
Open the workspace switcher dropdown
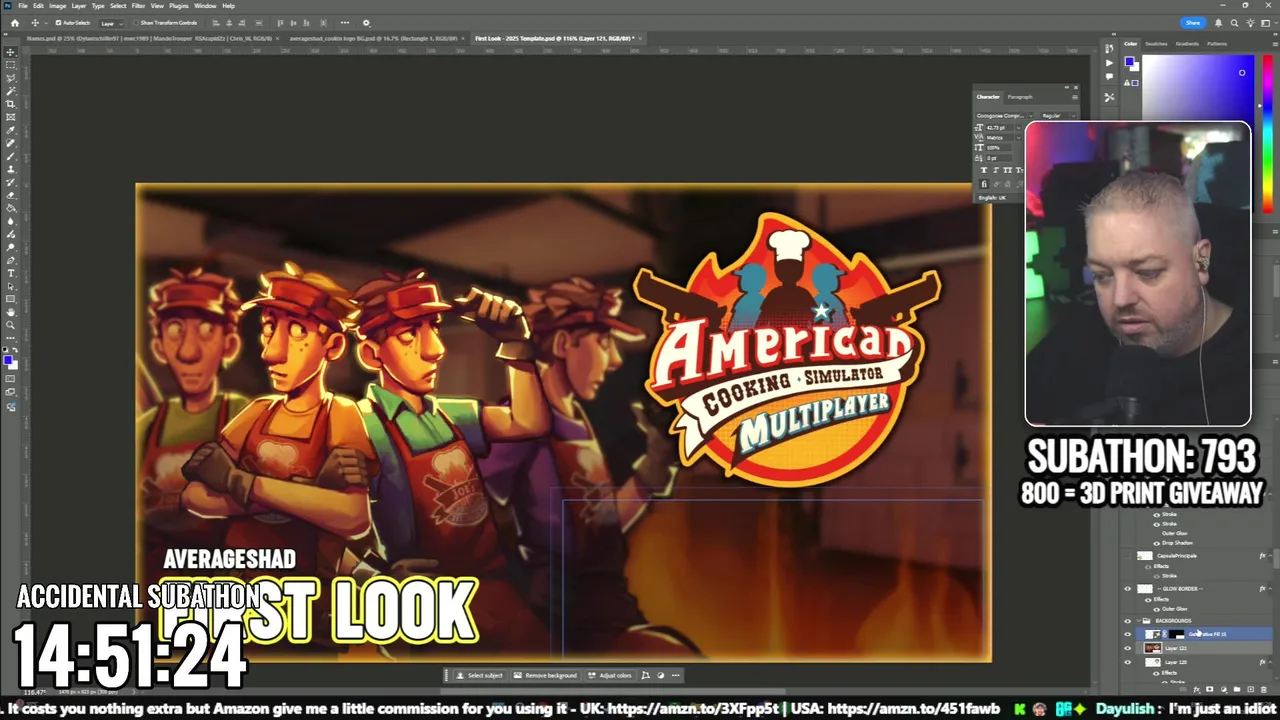pyautogui.click(x=1267, y=23)
